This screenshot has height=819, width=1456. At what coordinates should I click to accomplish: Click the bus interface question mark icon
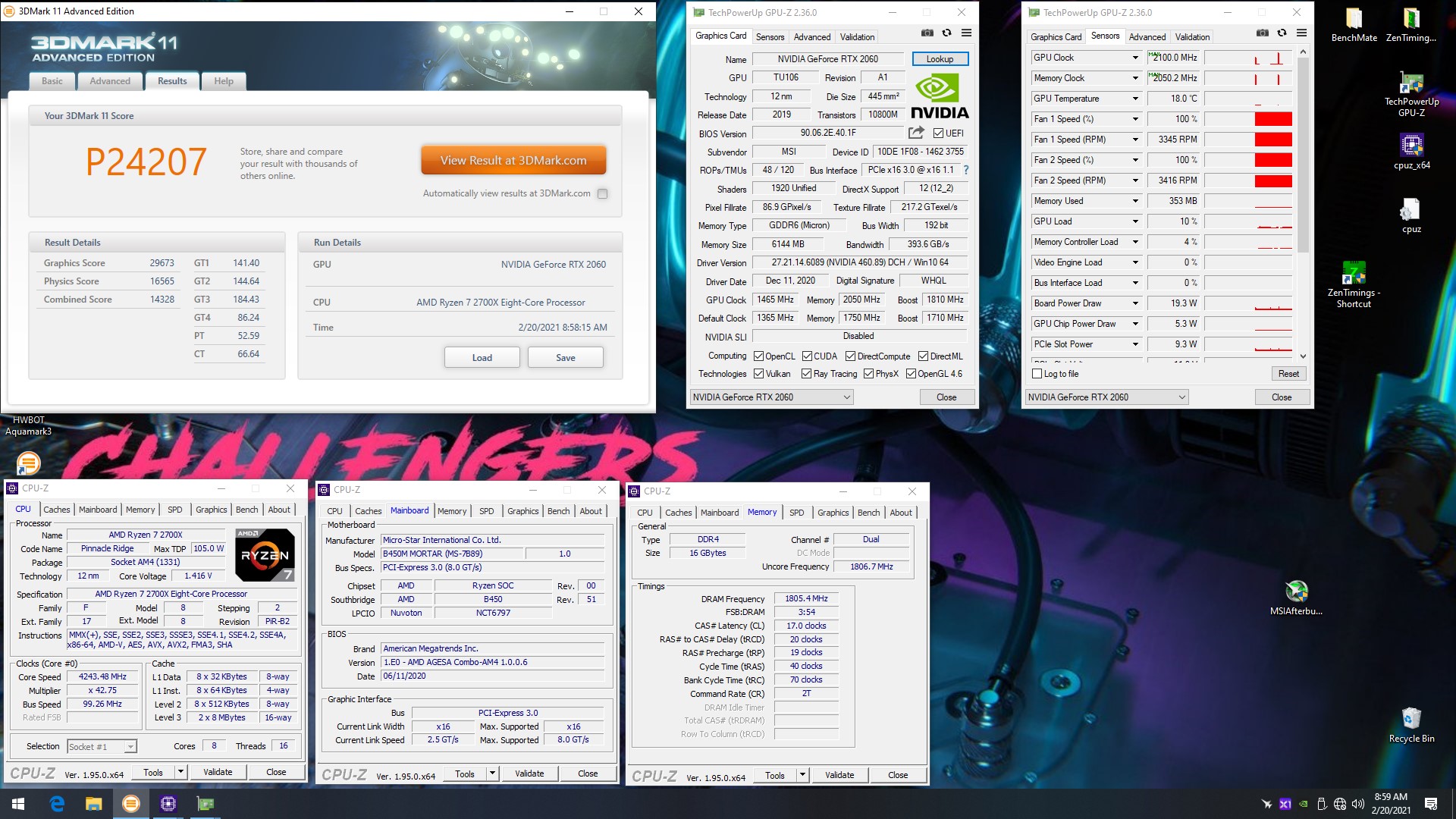[x=965, y=170]
